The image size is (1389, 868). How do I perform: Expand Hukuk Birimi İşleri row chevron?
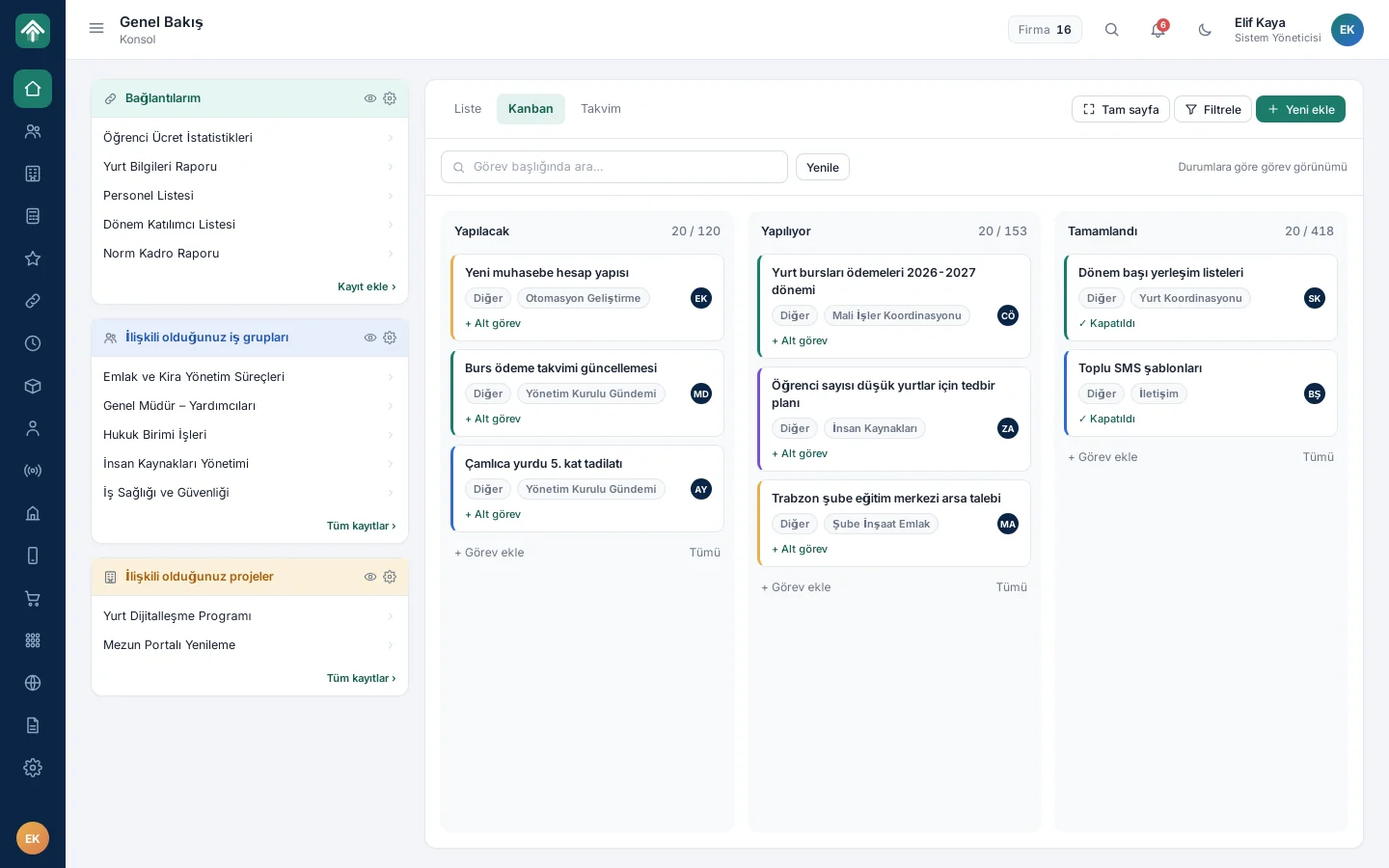391,435
